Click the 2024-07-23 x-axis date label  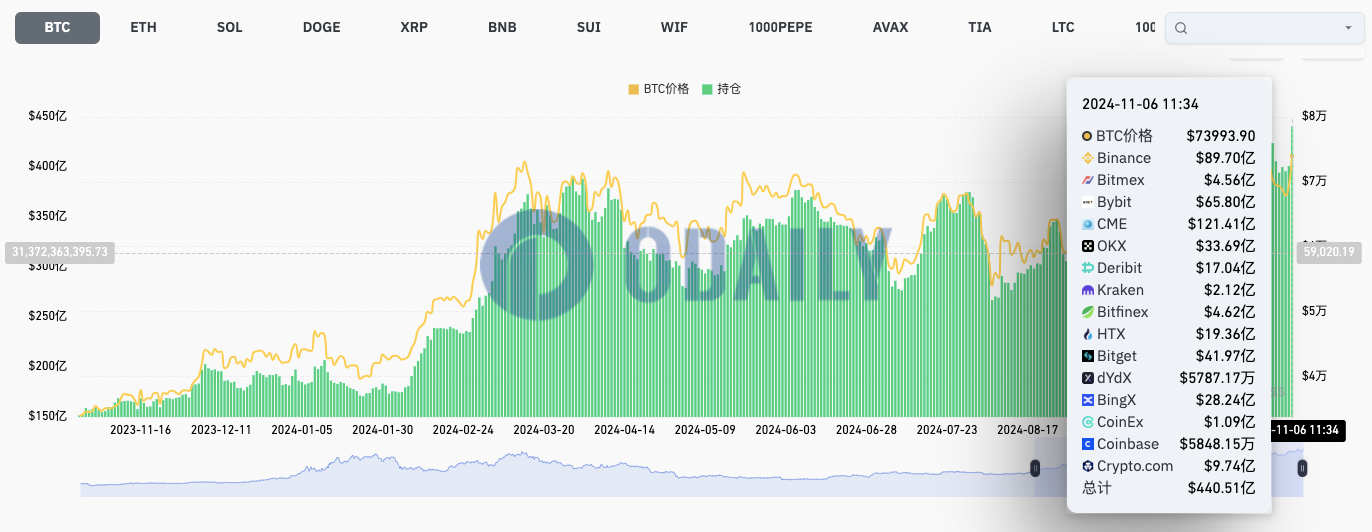(x=947, y=429)
